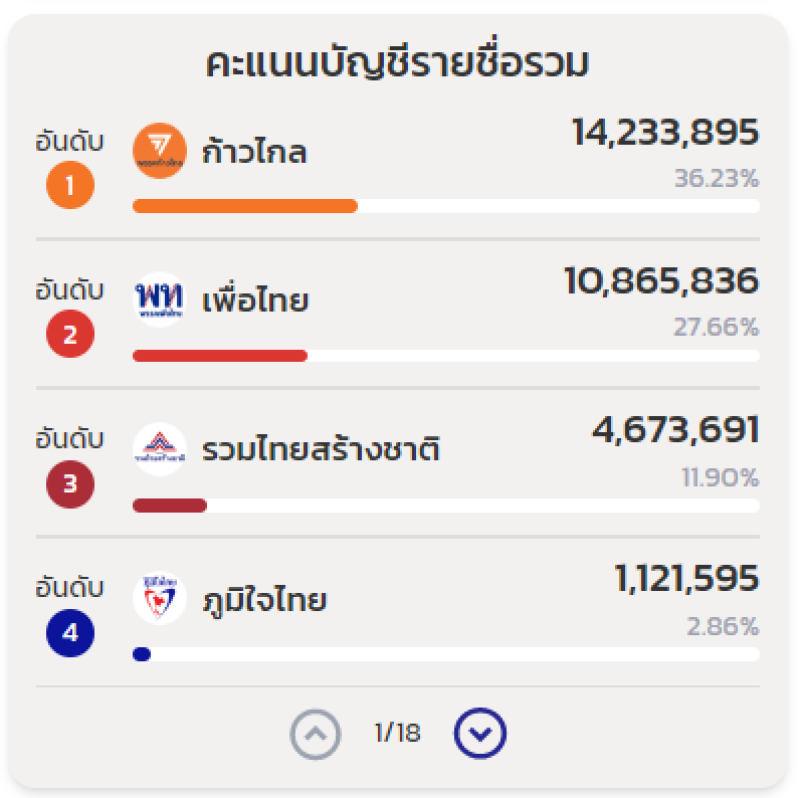Image resolution: width=800 pixels, height=798 pixels.
Task: Click the orange 36.23% progress bar
Action: coord(446,206)
